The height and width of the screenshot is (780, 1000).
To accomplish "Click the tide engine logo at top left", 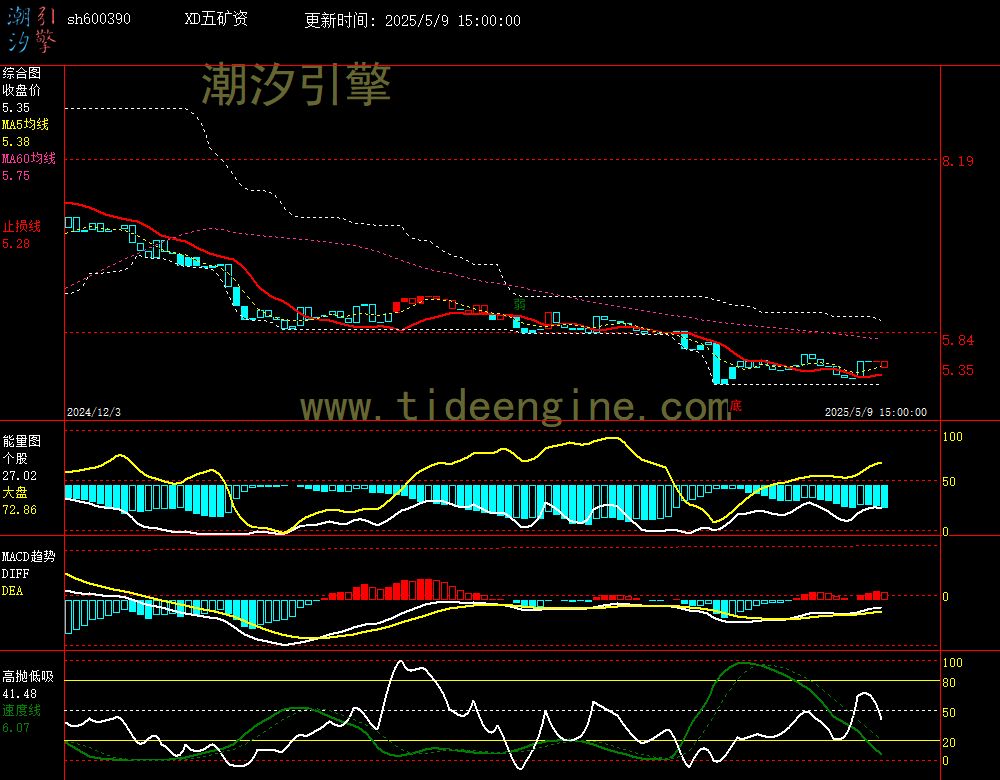I will (x=32, y=29).
